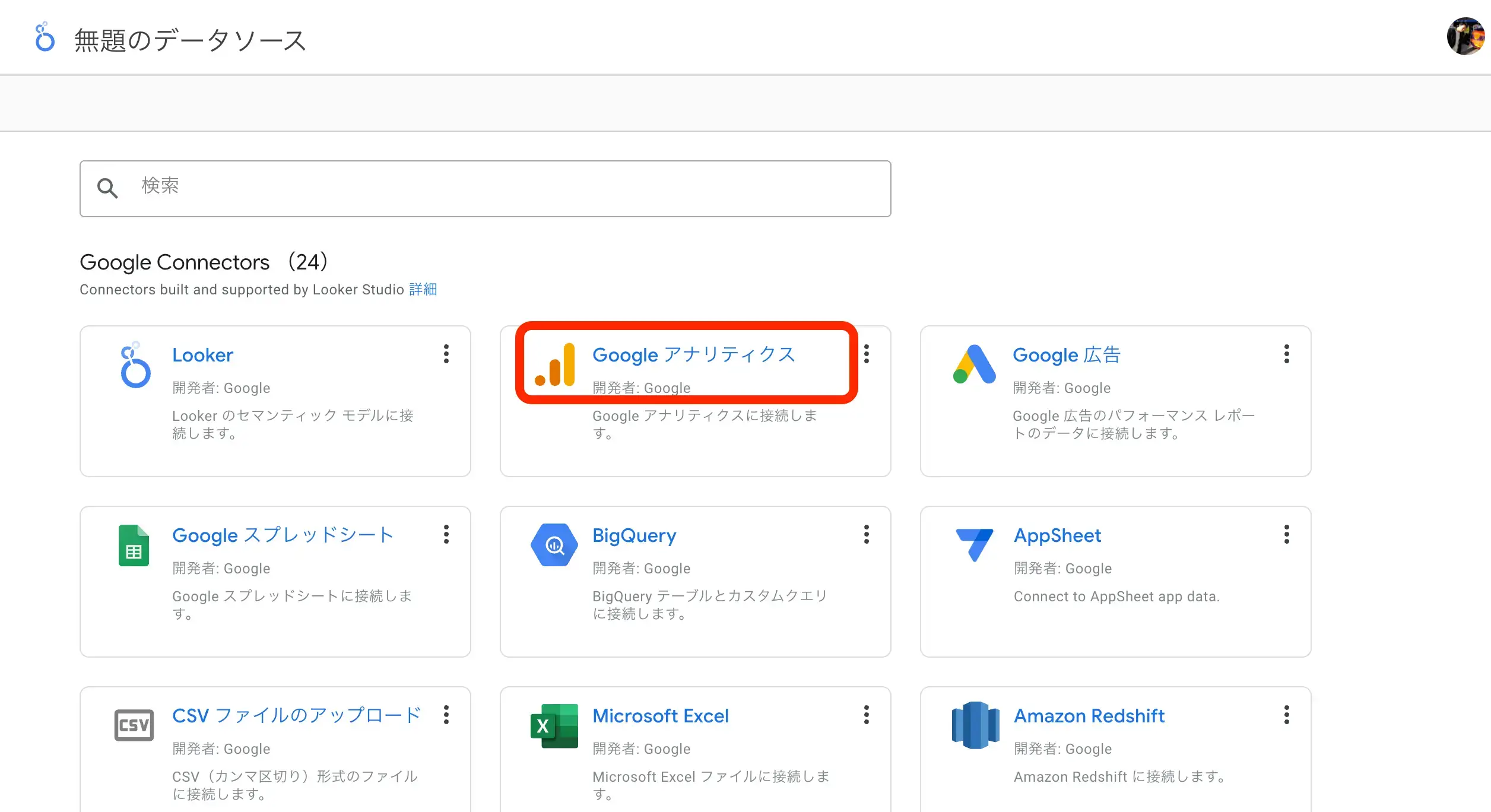
Task: Select the Looker connector title
Action: tap(202, 355)
